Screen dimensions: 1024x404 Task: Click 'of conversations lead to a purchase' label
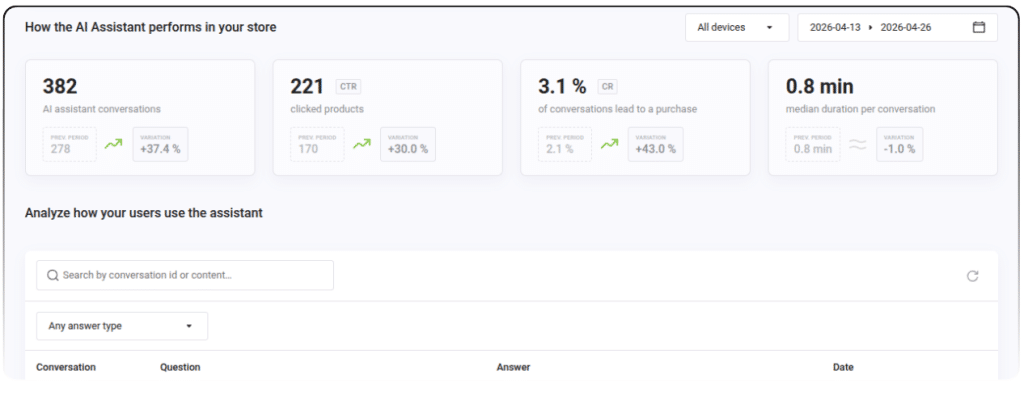click(617, 109)
